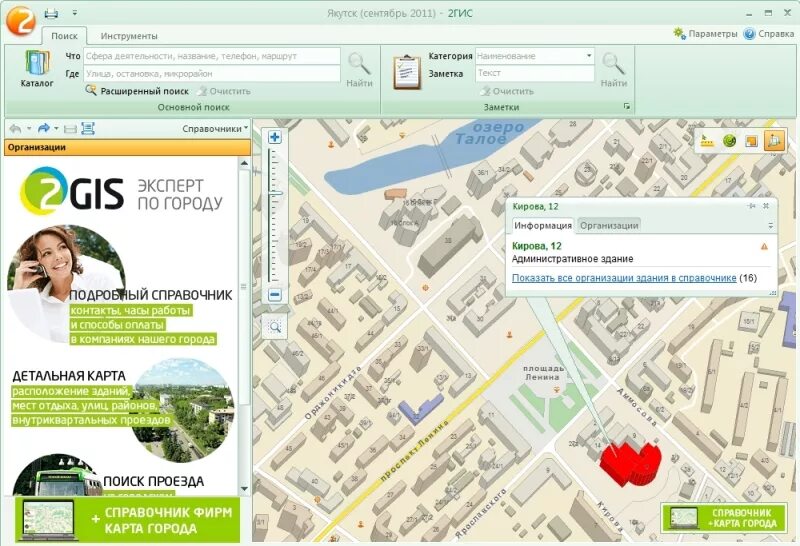Open the info card tabs overflow arrow
This screenshot has height=546, width=800.
(x=770, y=226)
